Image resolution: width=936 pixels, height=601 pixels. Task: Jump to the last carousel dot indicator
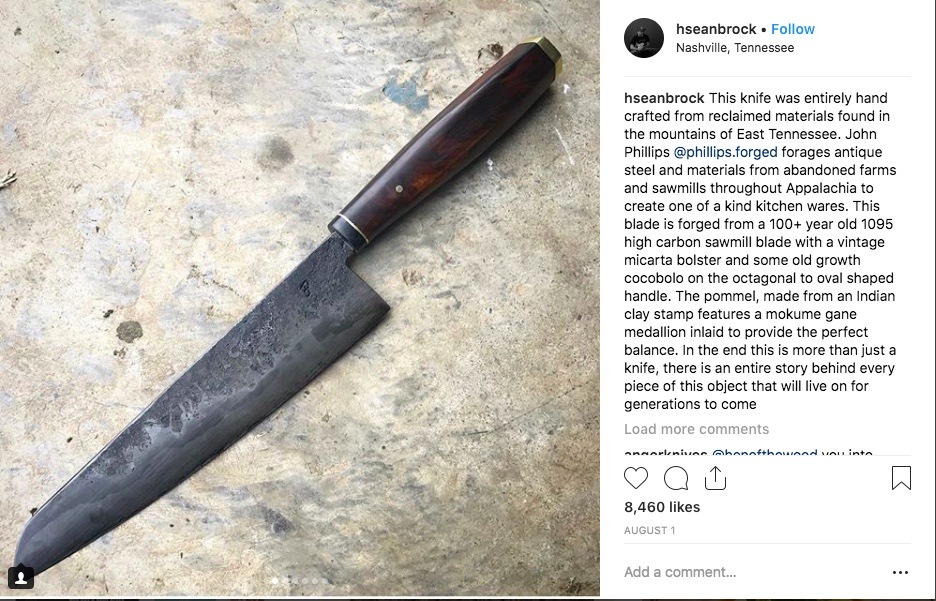325,580
